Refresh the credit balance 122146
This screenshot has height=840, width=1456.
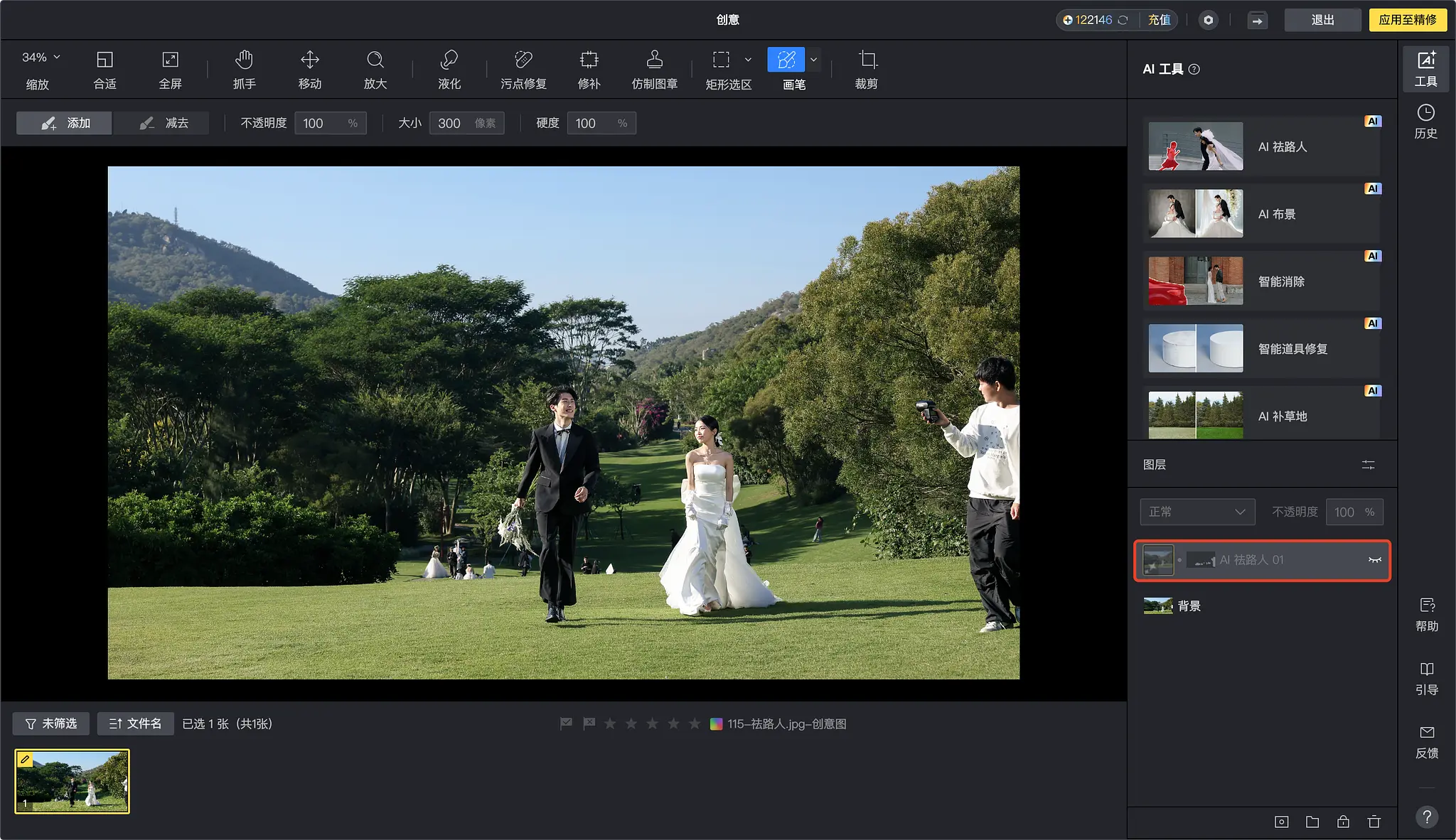(1123, 20)
